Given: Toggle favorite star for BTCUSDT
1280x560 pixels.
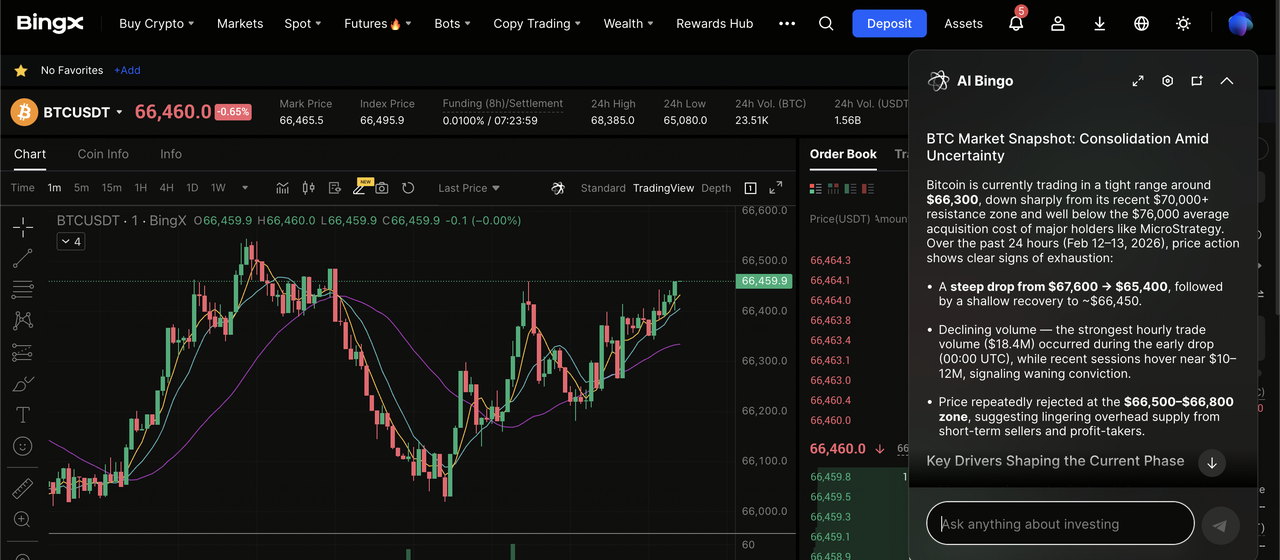Looking at the screenshot, I should pyautogui.click(x=20, y=71).
